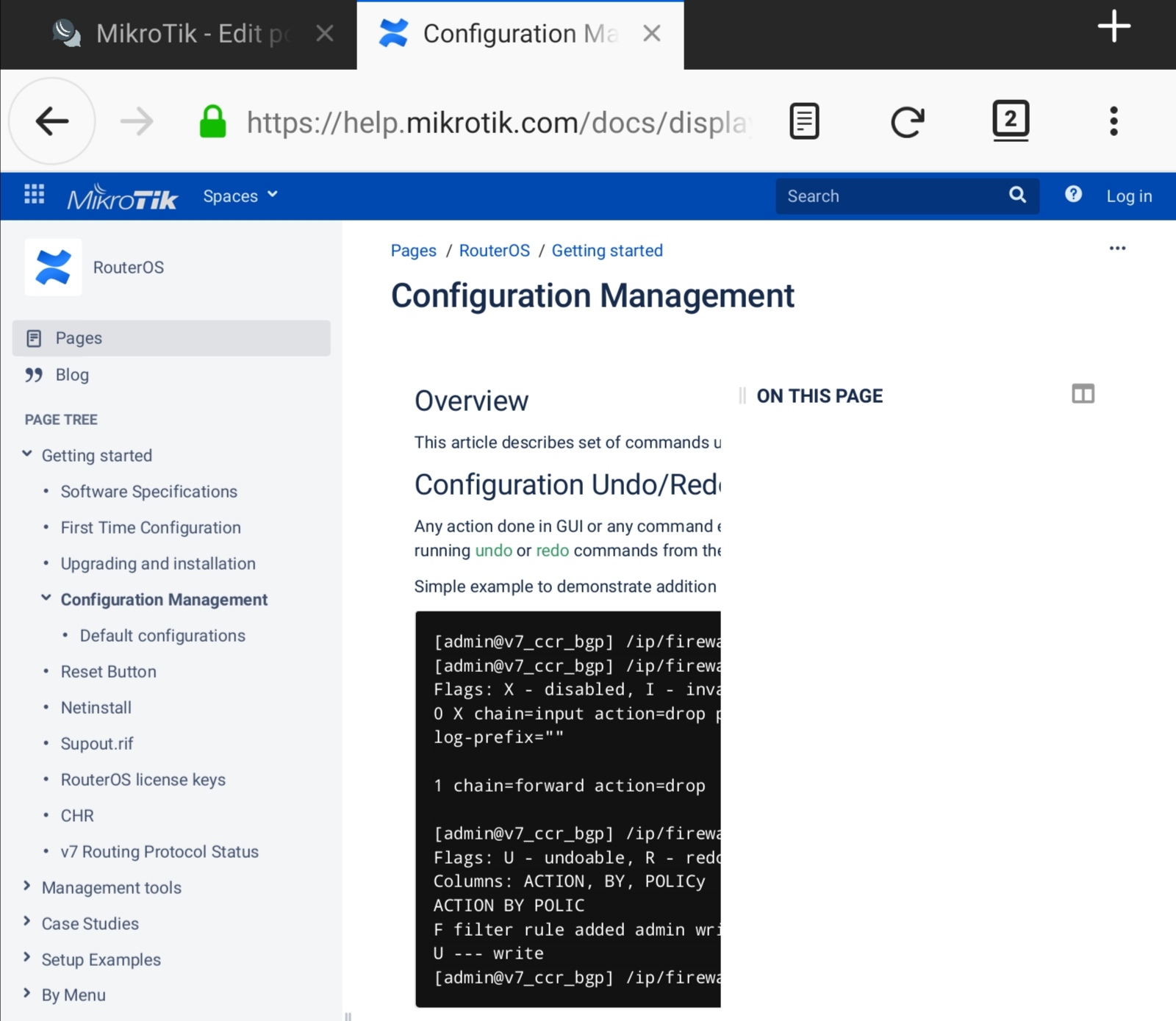
Task: Click the search magnifier icon
Action: (1017, 195)
